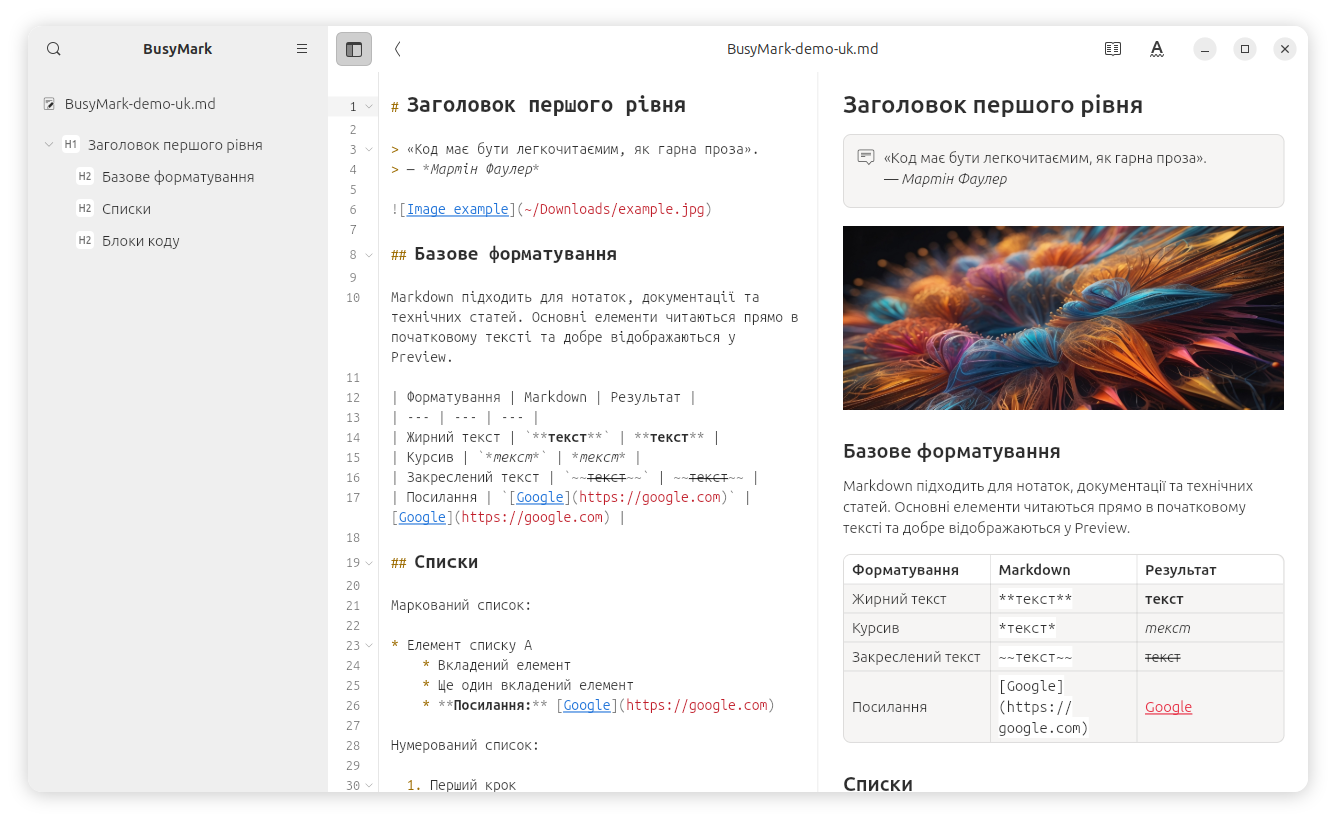Click the BusyMark title in sidebar header
The width and height of the screenshot is (1336, 822).
click(x=178, y=49)
